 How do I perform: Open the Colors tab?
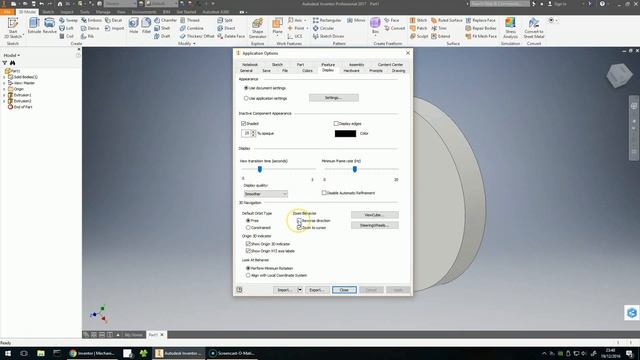coord(307,71)
